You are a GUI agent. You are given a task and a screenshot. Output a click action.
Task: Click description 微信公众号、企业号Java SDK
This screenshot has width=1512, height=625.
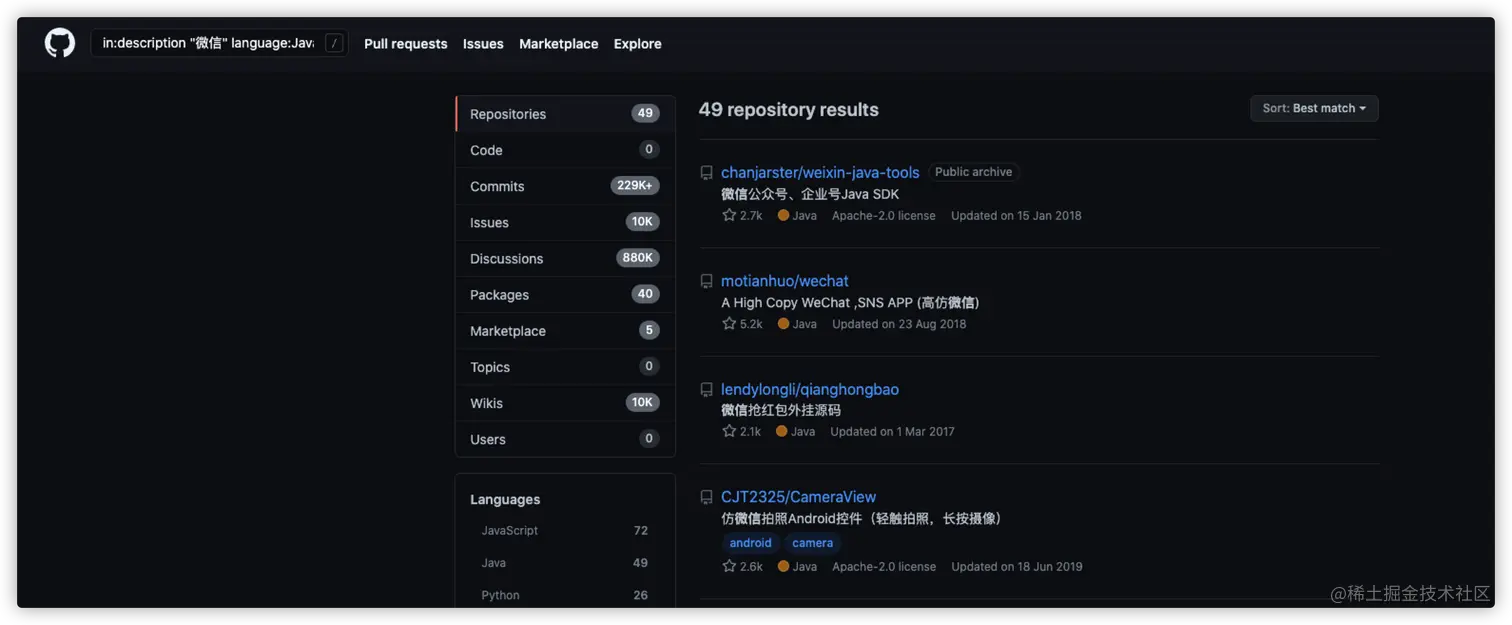(810, 194)
